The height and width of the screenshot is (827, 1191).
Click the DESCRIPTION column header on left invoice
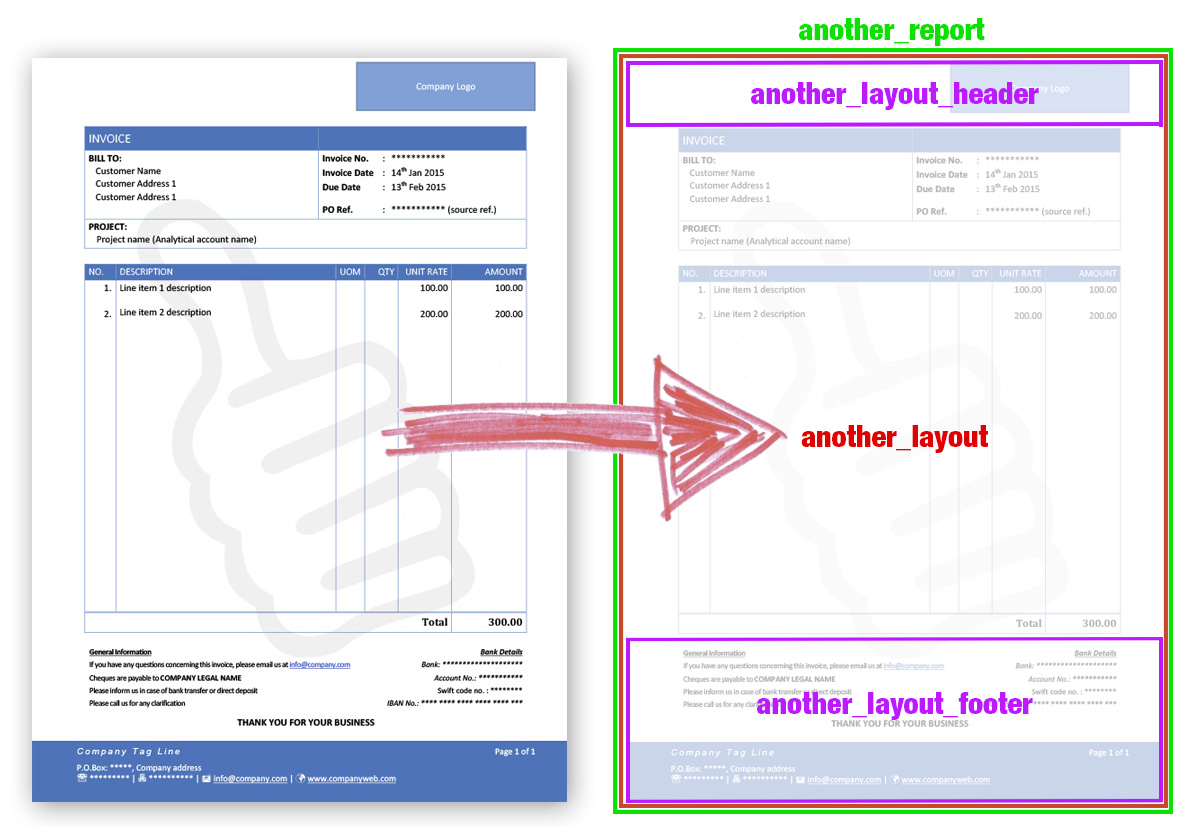(146, 272)
